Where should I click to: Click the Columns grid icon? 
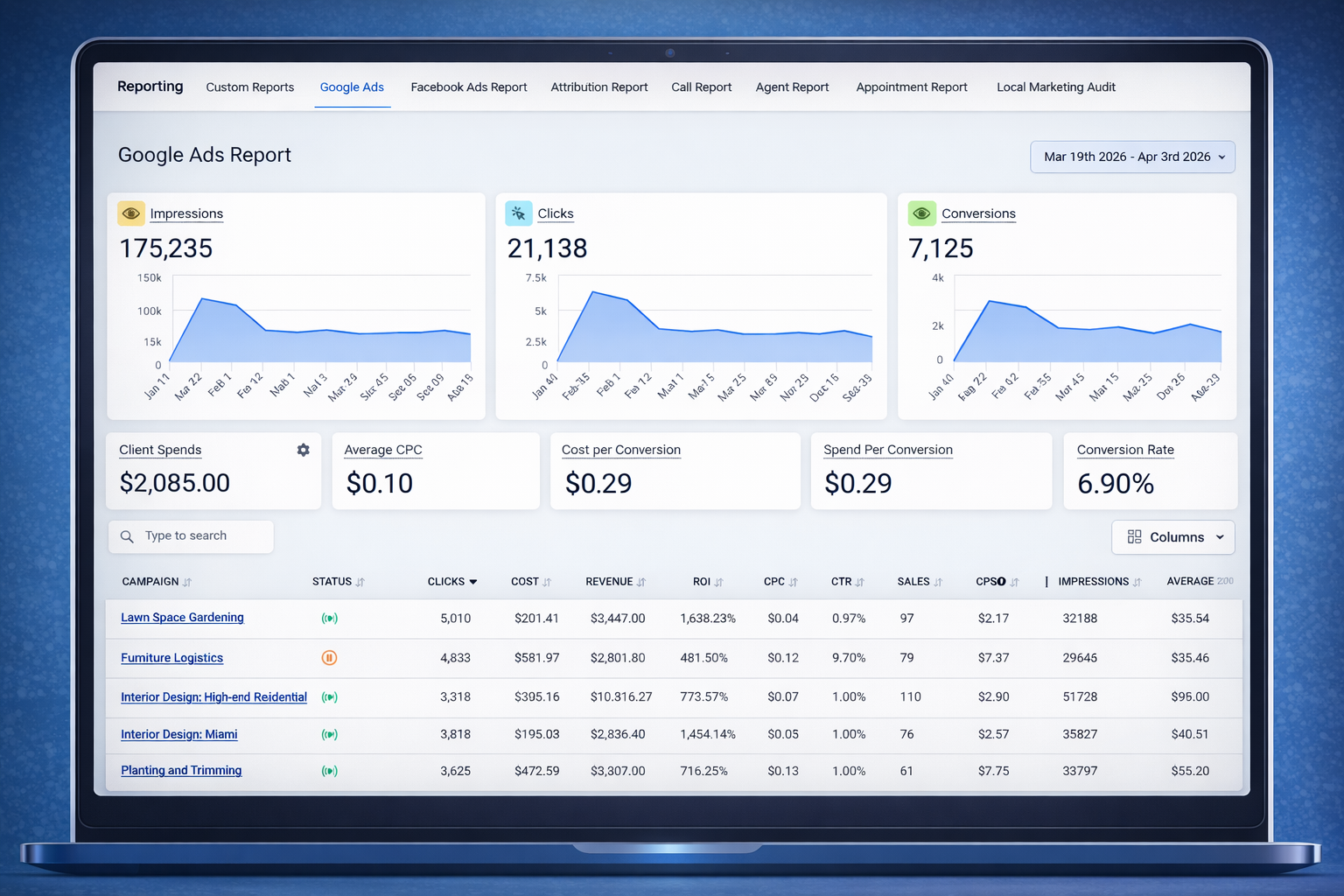(1136, 537)
